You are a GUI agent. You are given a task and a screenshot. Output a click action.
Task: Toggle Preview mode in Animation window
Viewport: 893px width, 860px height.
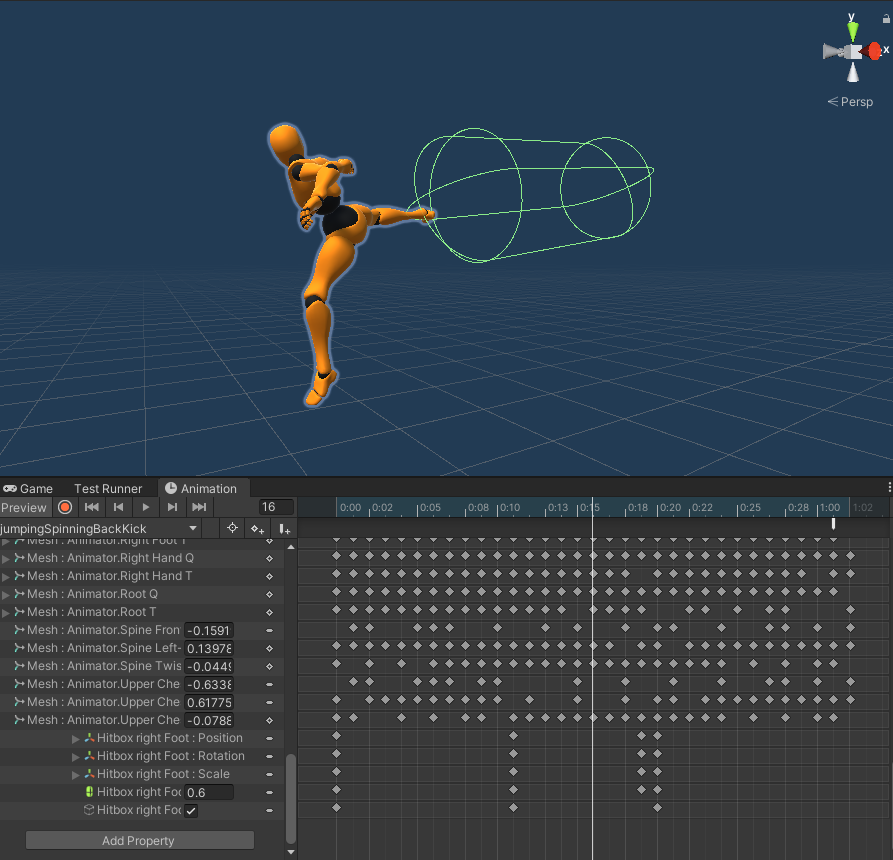click(24, 507)
